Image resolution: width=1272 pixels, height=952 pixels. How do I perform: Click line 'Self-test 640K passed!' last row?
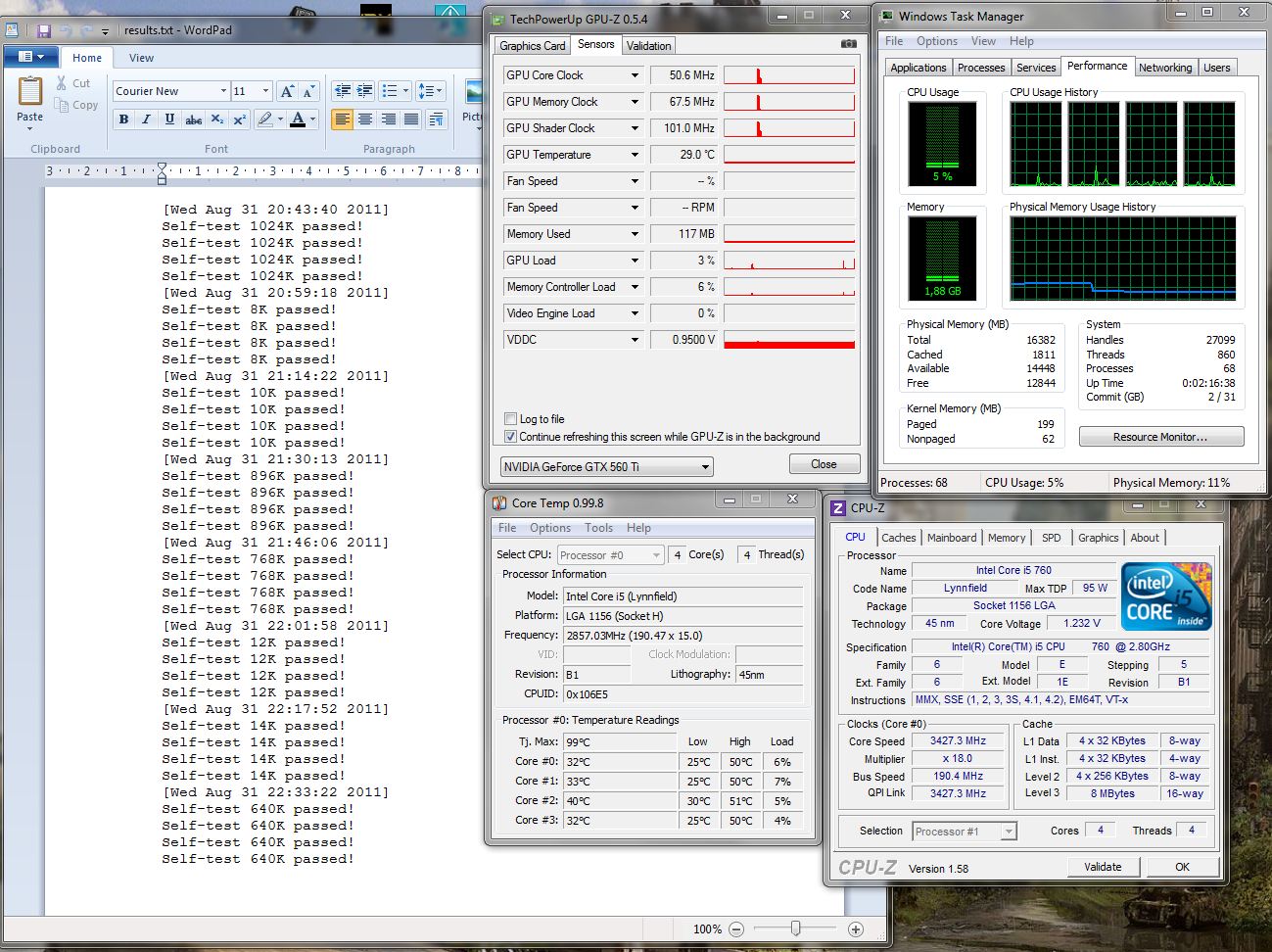(258, 859)
